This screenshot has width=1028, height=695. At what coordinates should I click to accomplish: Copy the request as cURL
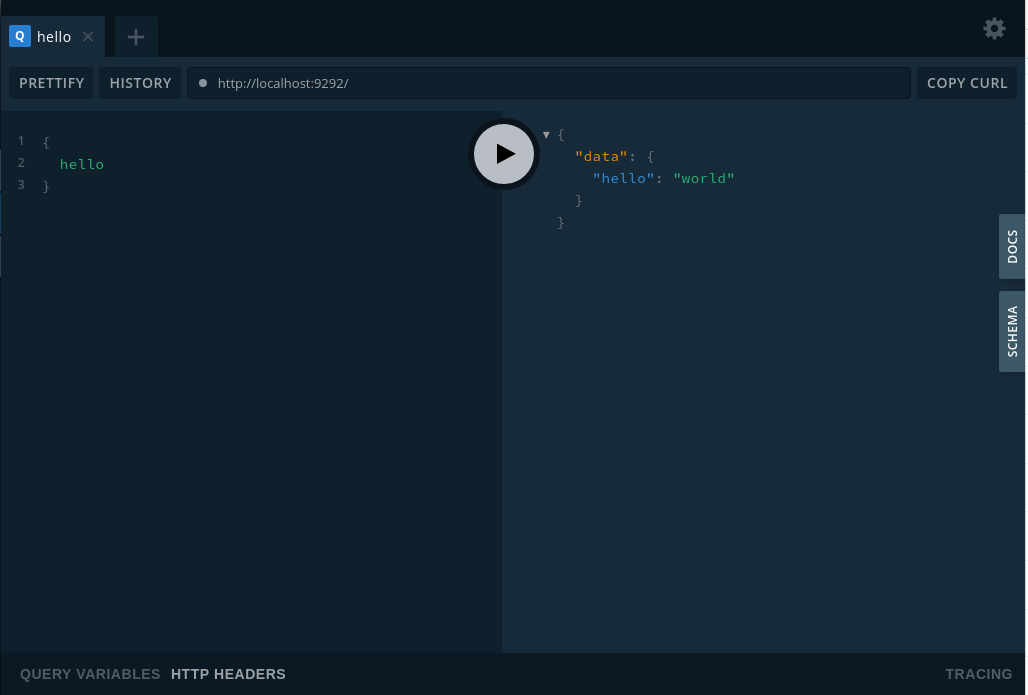966,83
